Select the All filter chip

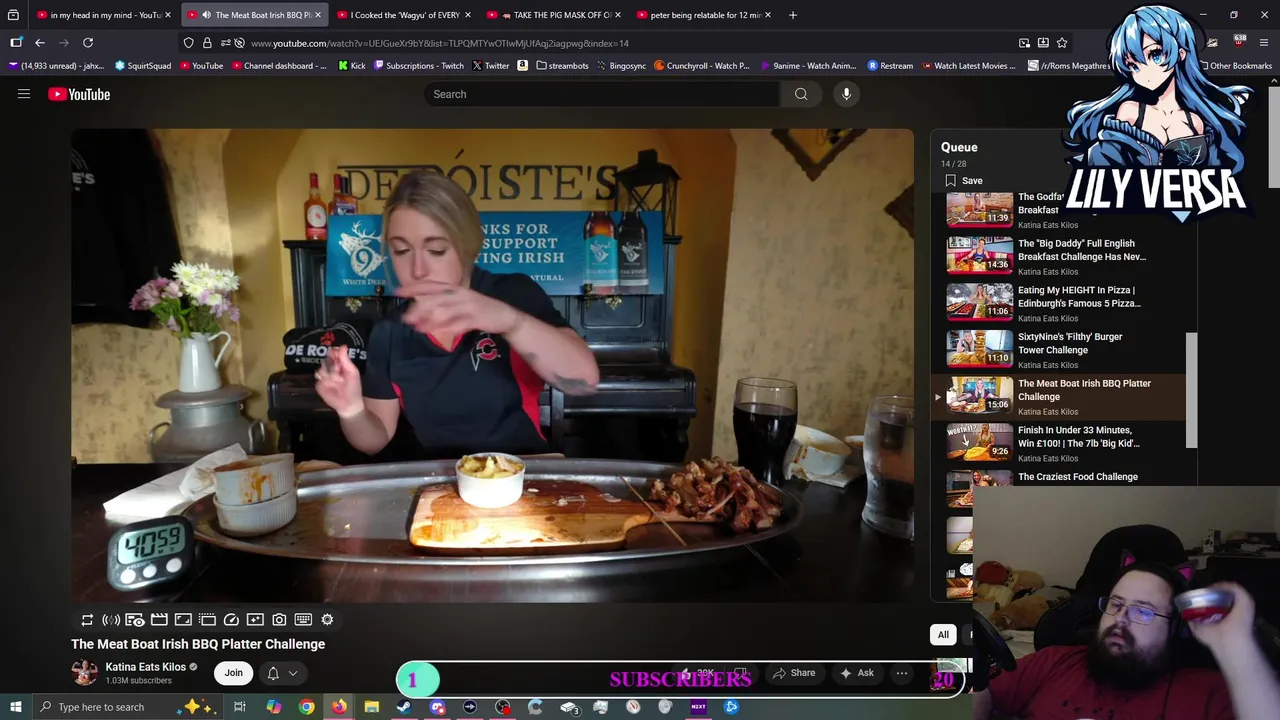click(943, 634)
